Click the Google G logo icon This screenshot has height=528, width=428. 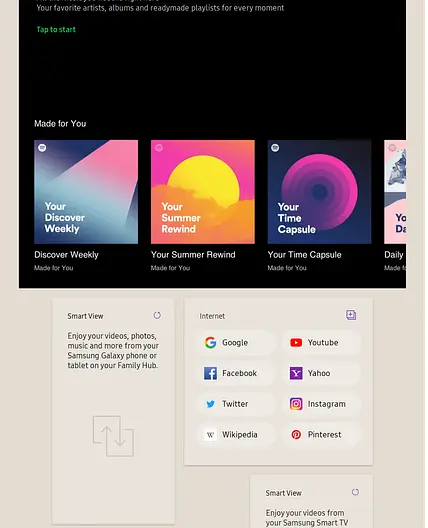point(210,342)
